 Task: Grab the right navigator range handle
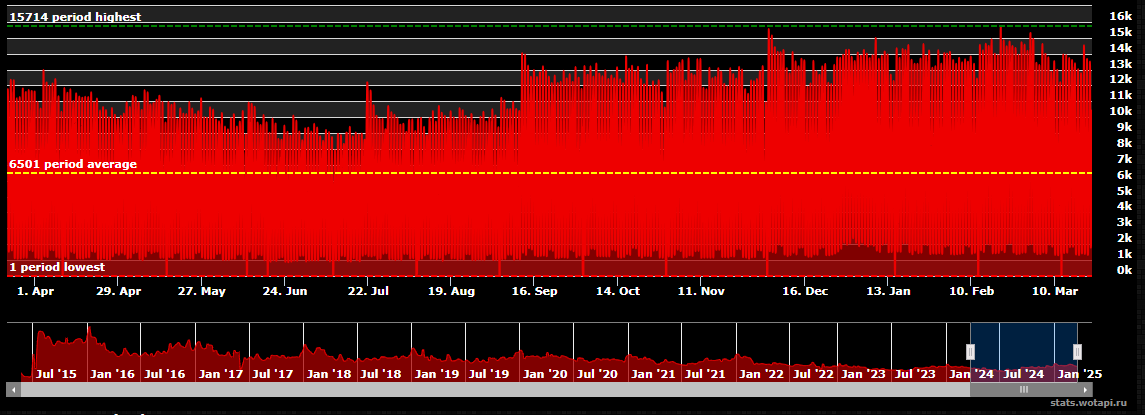1077,351
